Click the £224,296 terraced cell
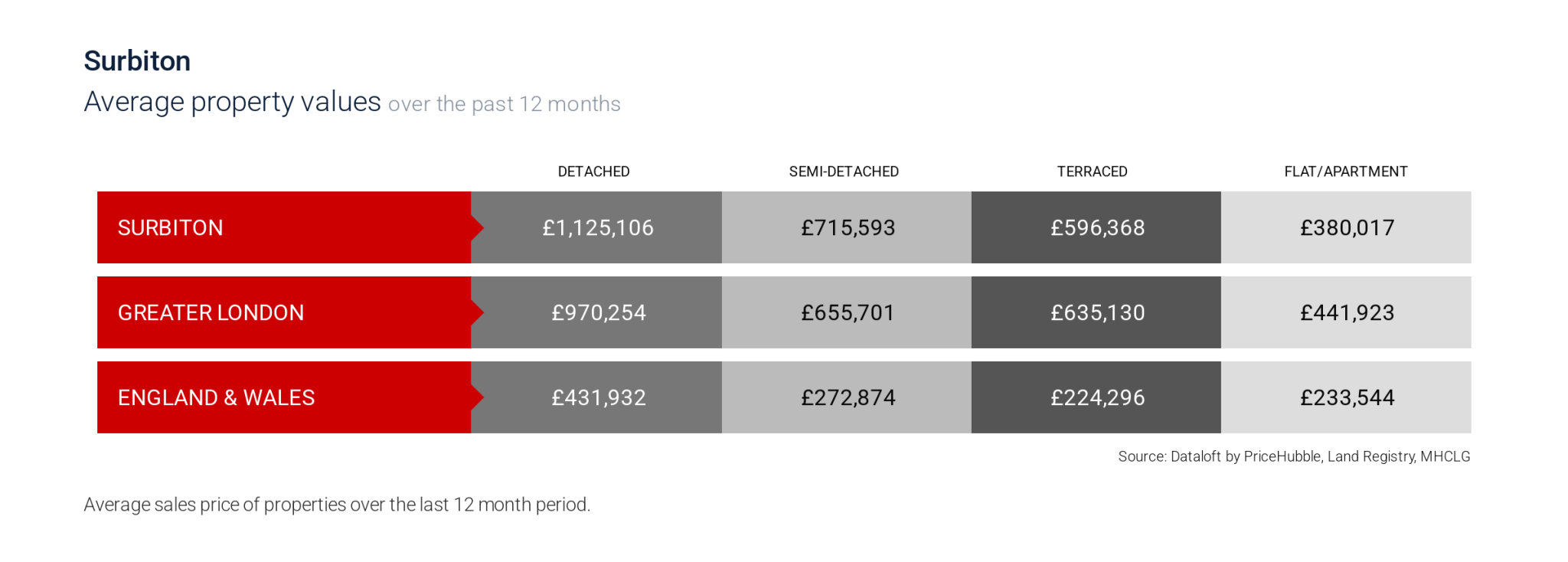Viewport: 1568px width, 562px height. [x=1097, y=397]
